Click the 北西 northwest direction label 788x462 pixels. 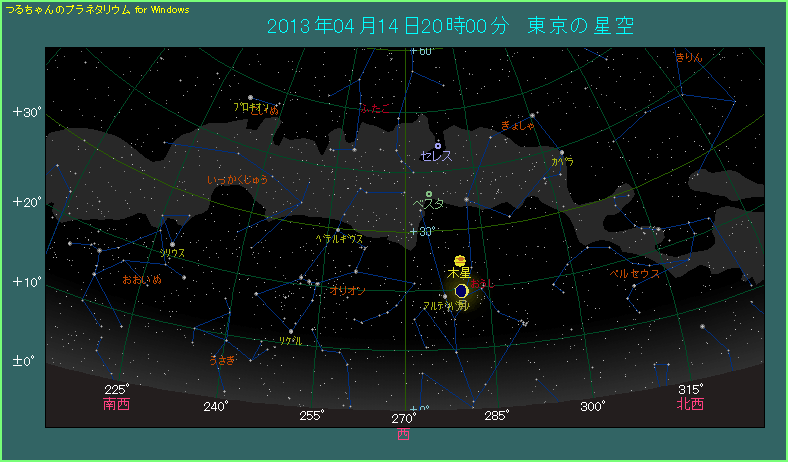[x=690, y=405]
